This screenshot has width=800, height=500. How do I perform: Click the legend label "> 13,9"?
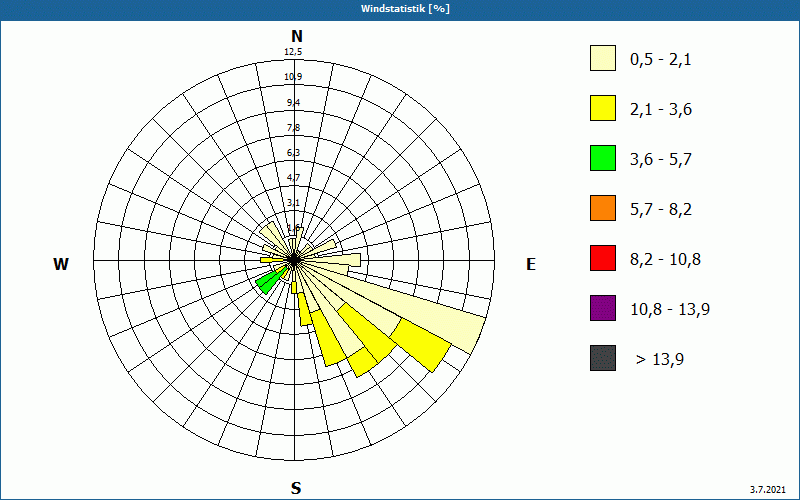660,360
